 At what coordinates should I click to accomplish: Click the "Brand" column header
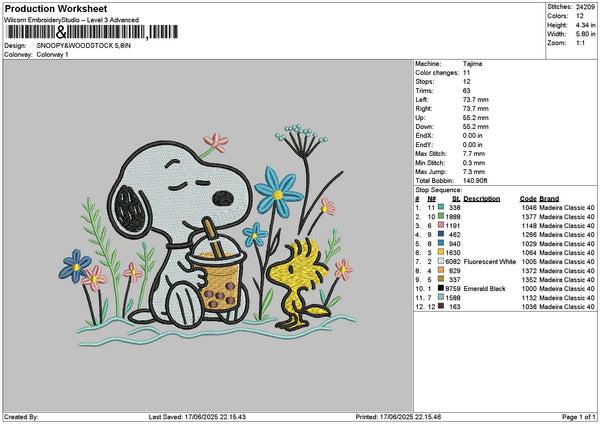click(x=549, y=199)
